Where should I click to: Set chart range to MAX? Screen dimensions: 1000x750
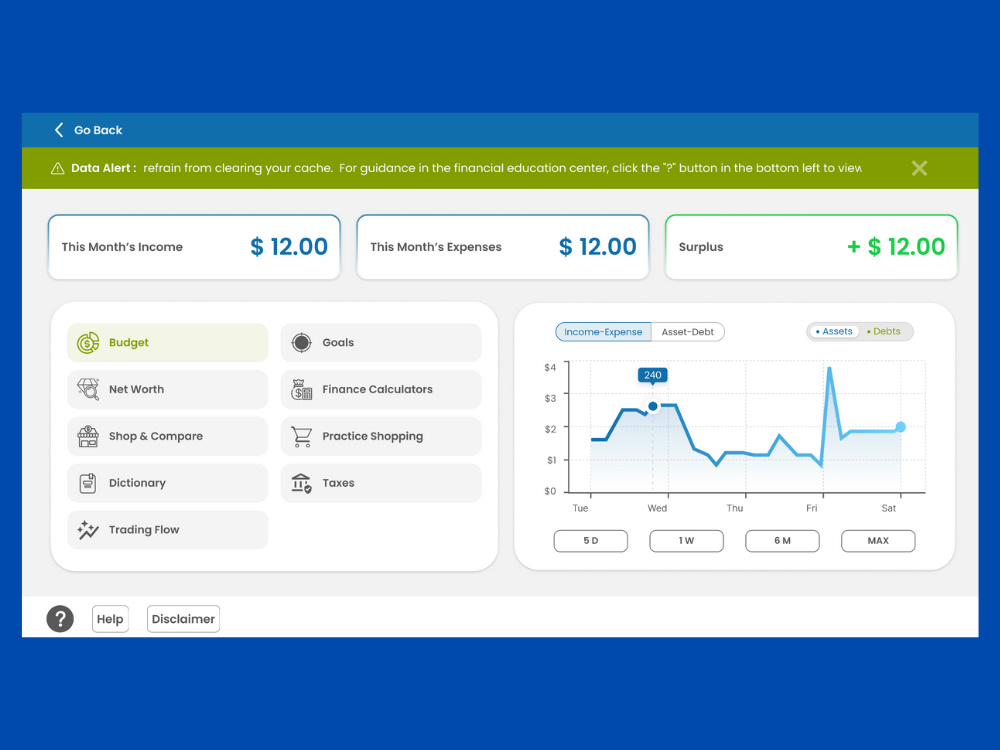[878, 541]
